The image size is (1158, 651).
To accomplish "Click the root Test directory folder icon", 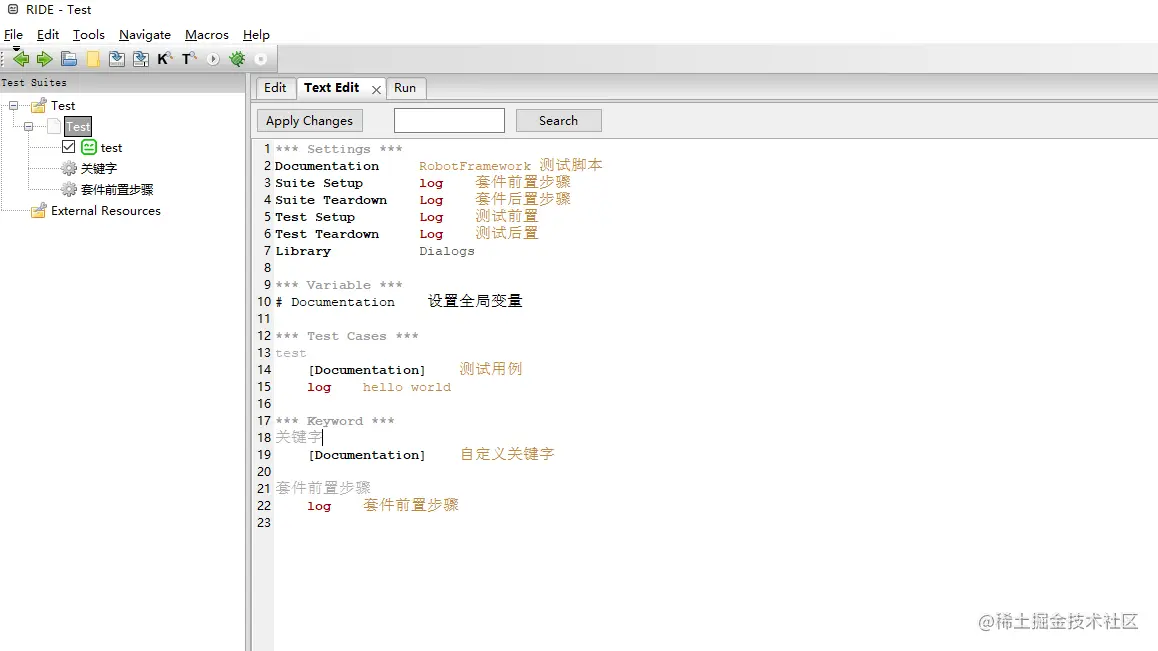I will pyautogui.click(x=38, y=106).
